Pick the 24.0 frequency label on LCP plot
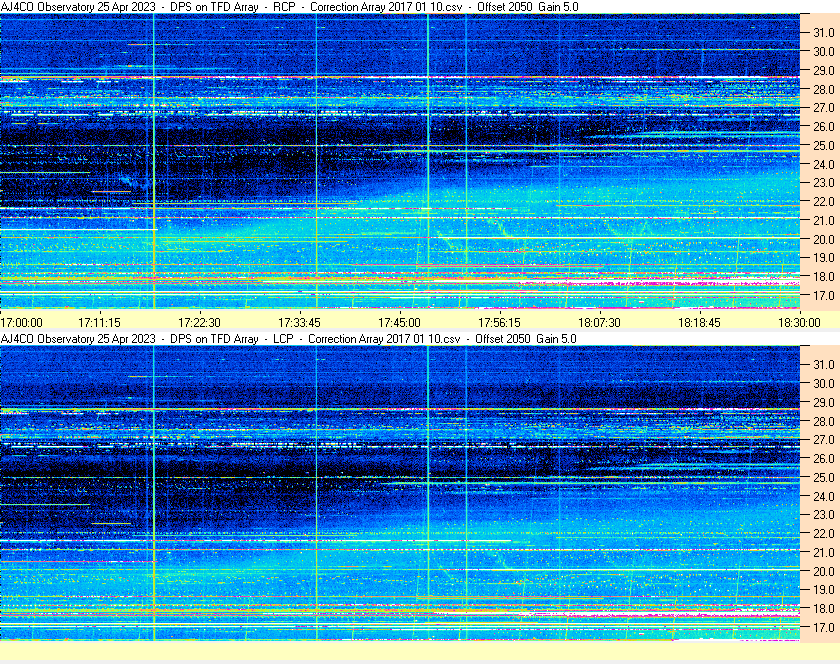This screenshot has width=840, height=664. click(x=824, y=497)
